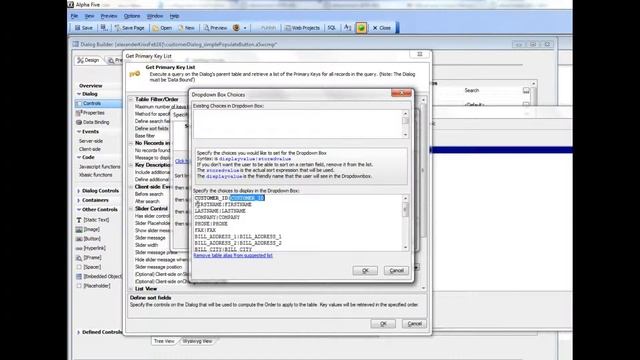Click the COMPANY|COMPANY choice line
The height and width of the screenshot is (360, 640).
tap(217, 217)
